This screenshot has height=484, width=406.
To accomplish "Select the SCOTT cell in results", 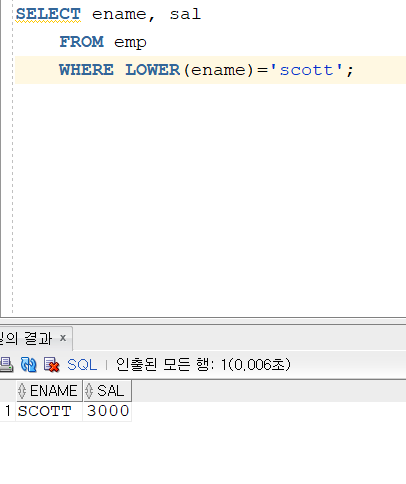I will click(49, 411).
